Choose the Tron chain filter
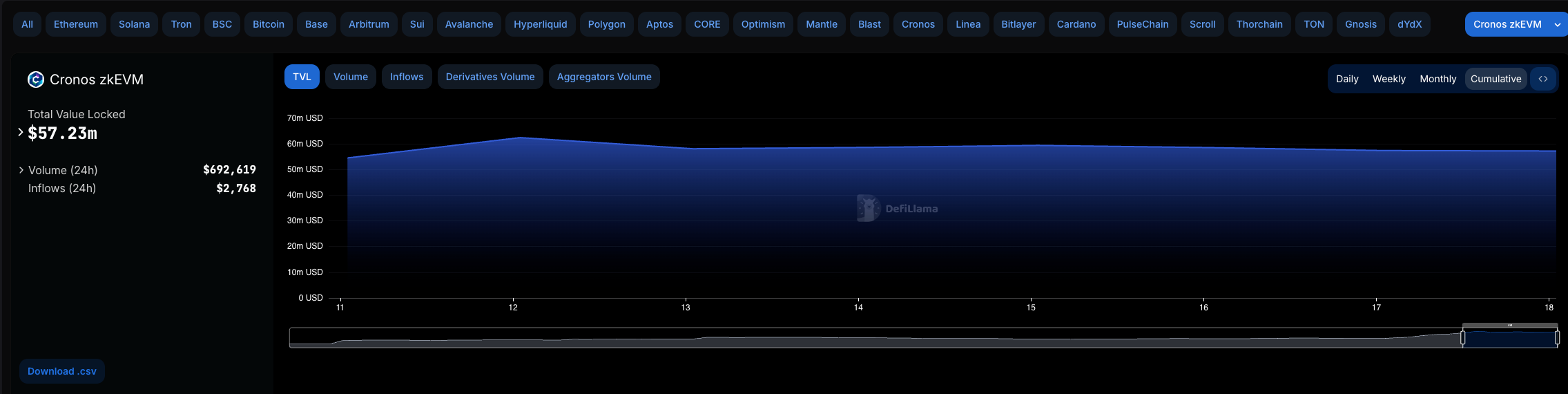 tap(182, 24)
